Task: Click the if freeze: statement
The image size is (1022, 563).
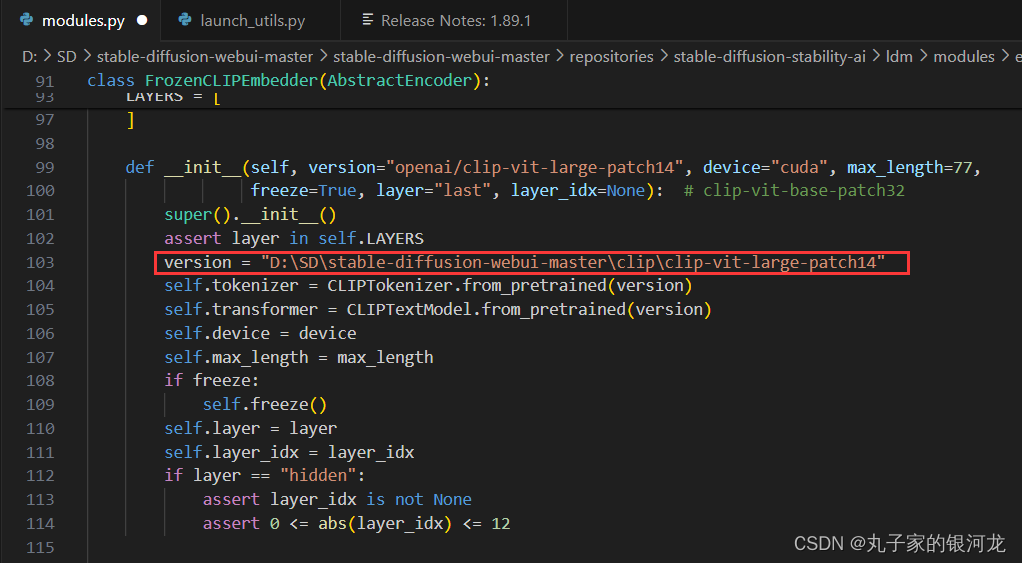Action: click(212, 381)
